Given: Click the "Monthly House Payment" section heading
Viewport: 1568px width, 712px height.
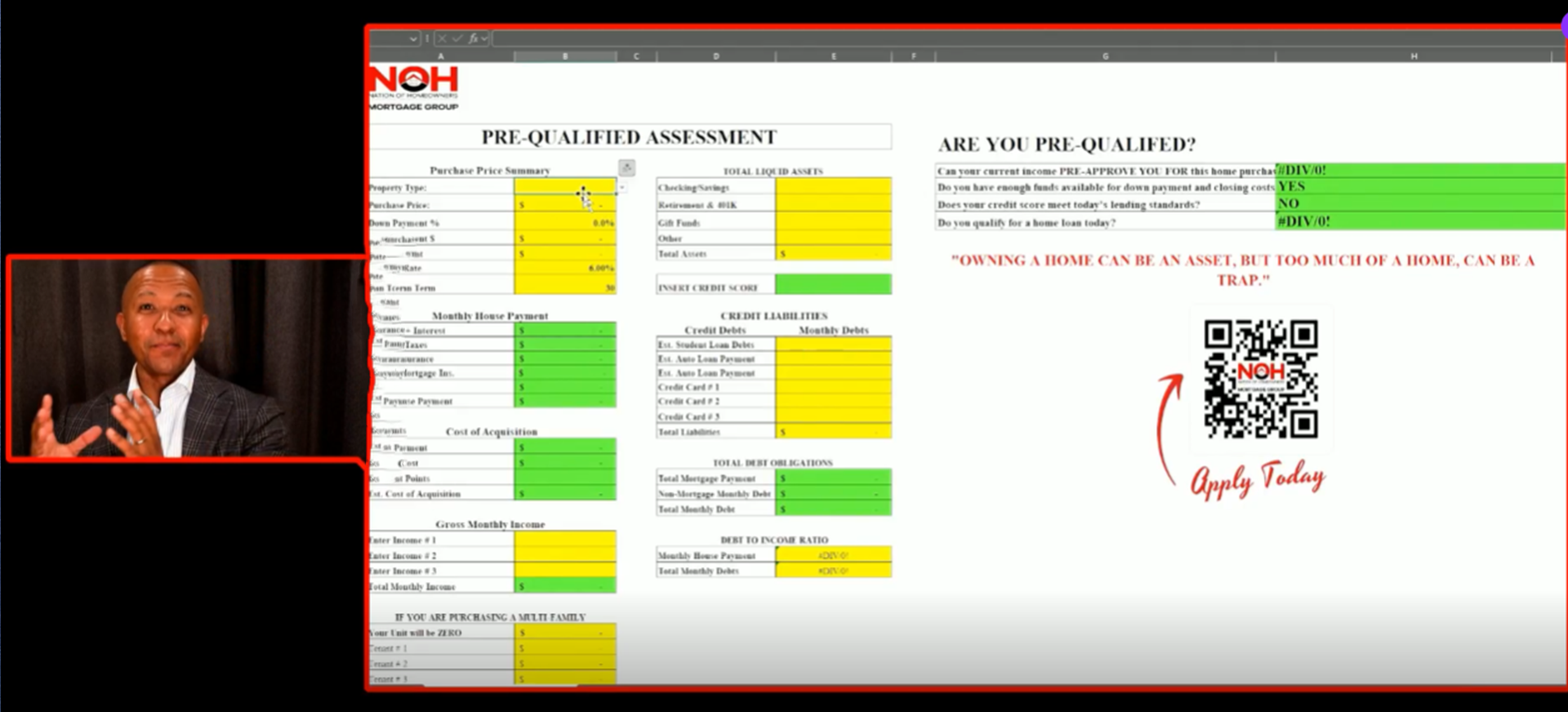Looking at the screenshot, I should coord(490,316).
